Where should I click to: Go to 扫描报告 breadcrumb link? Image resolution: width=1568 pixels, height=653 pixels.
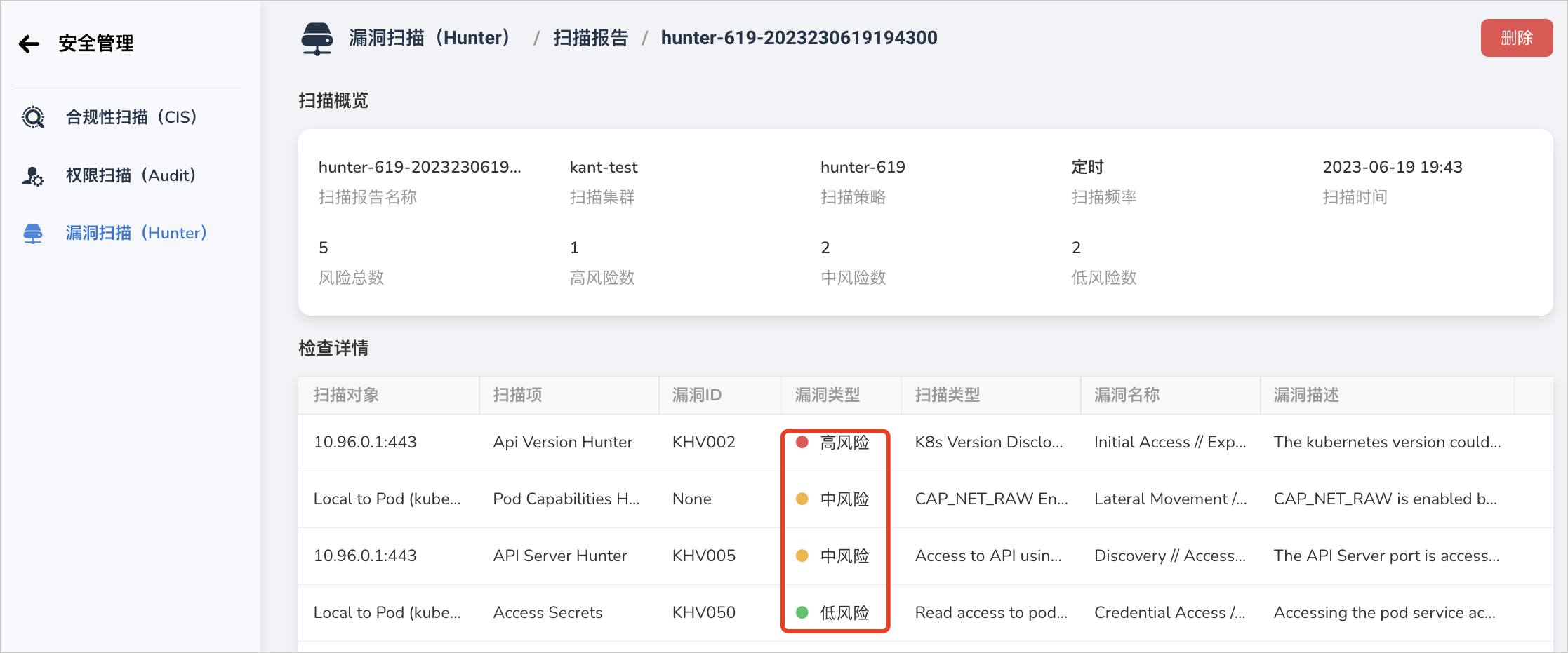click(590, 38)
